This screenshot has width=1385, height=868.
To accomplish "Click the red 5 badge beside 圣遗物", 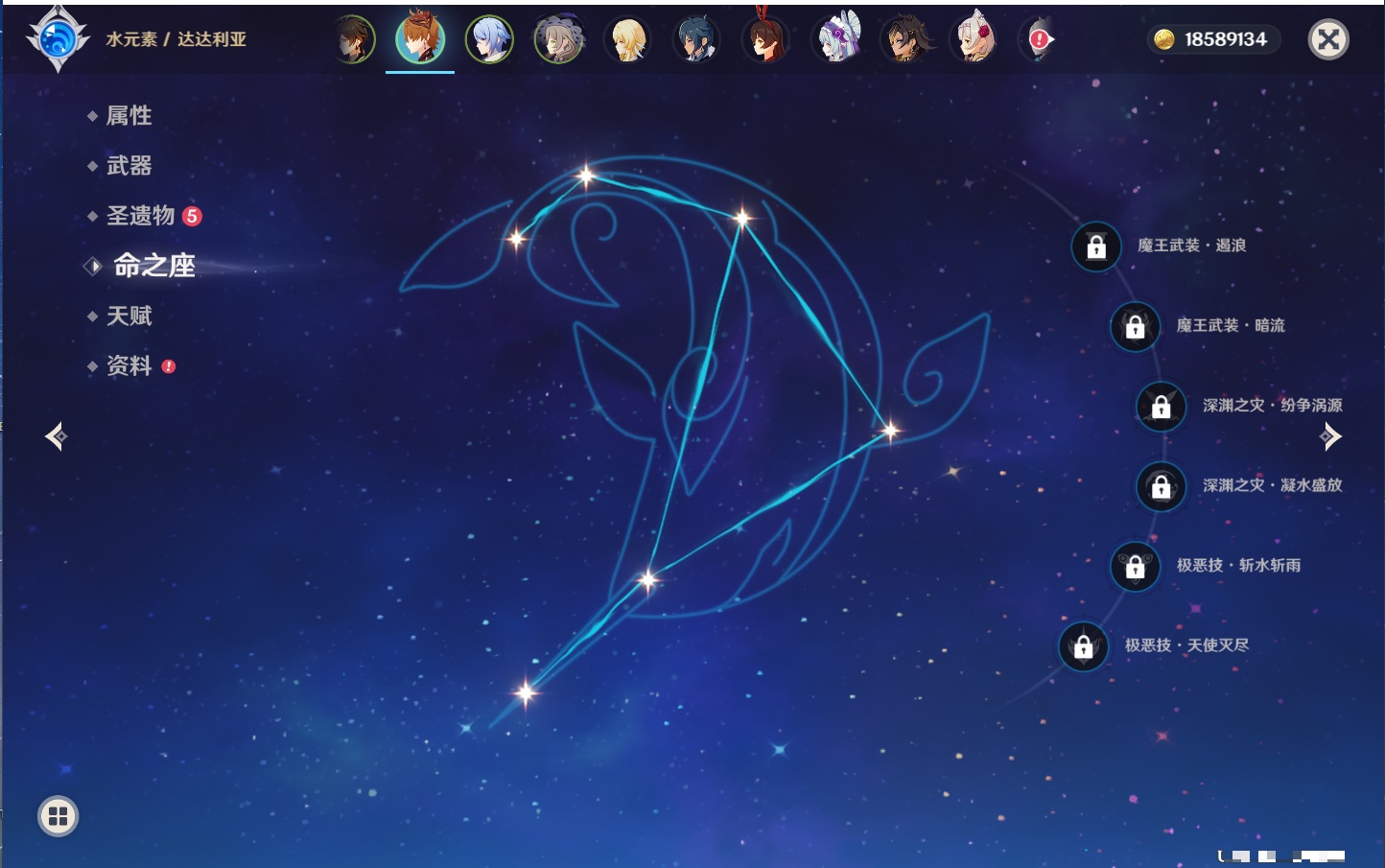I will coord(192,216).
